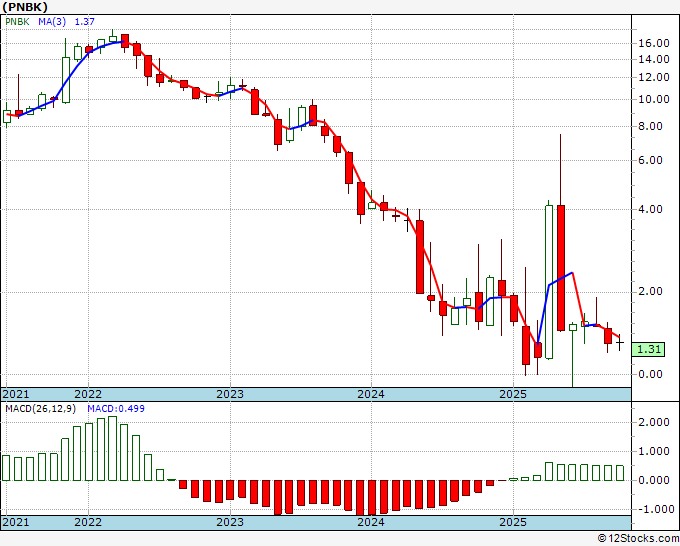This screenshot has height=546, width=680.
Task: Click the MA(3) indicator label
Action: (x=52, y=22)
